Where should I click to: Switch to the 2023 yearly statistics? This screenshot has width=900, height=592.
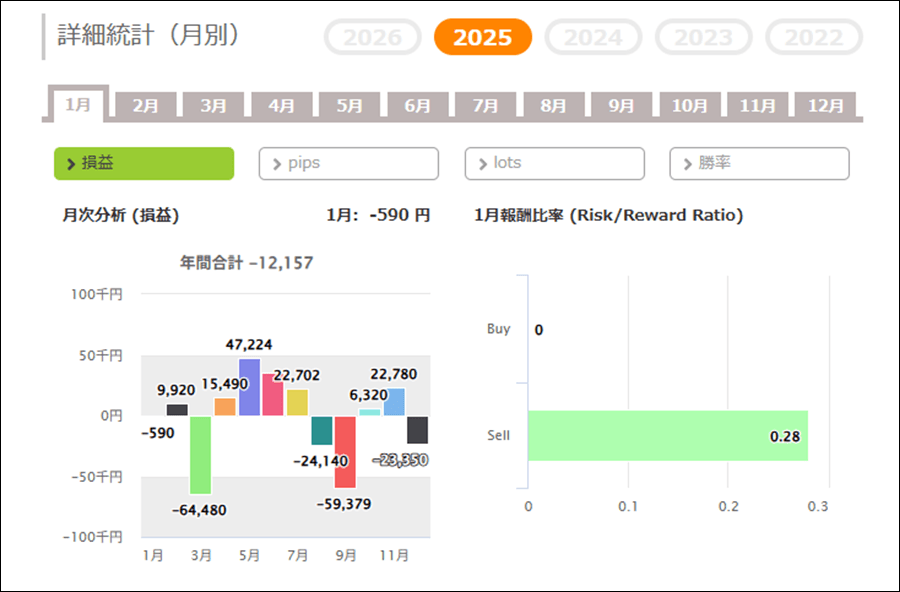703,38
